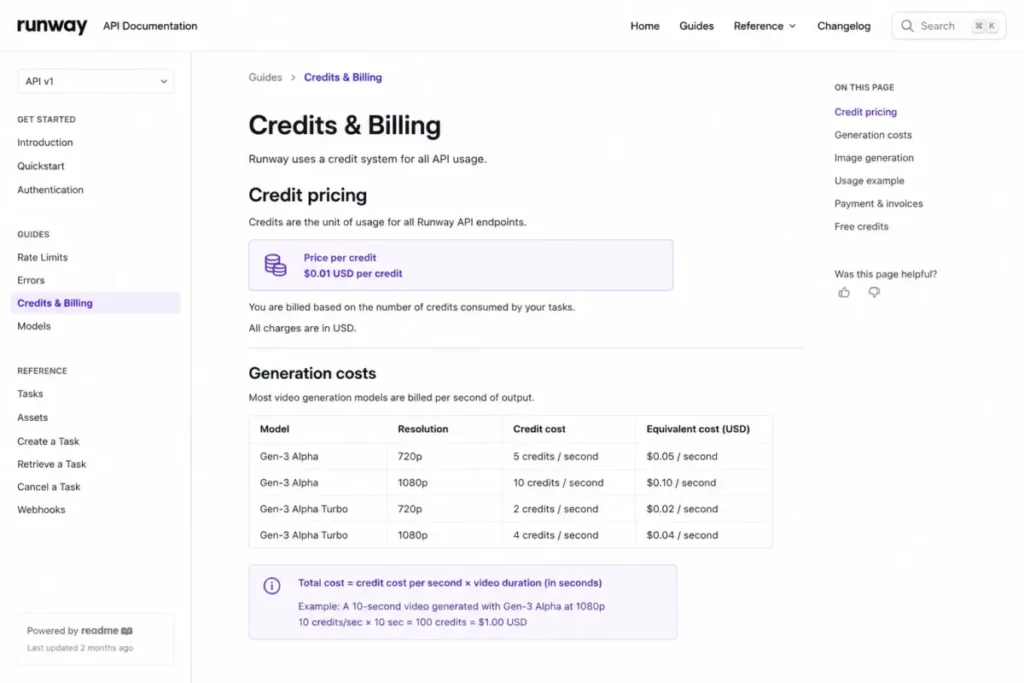Go to Home in top navigation

(x=645, y=26)
